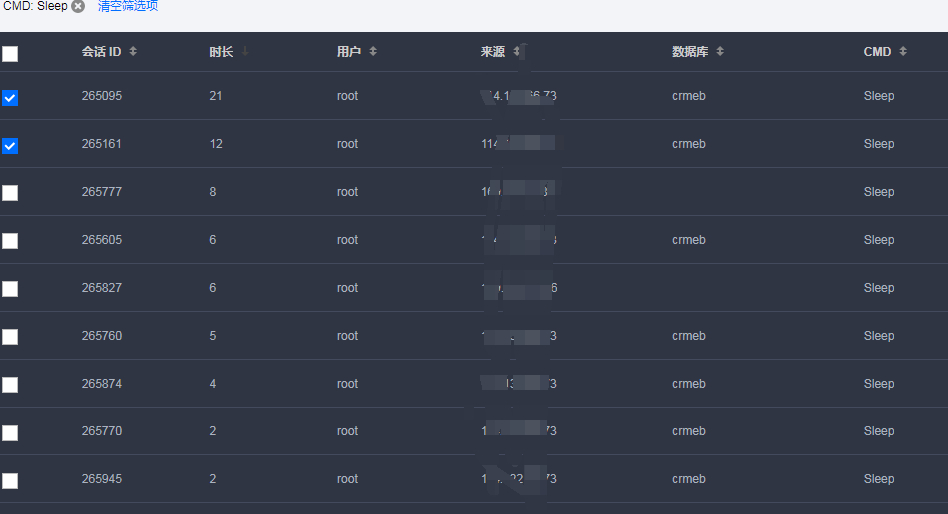Image resolution: width=948 pixels, height=514 pixels.
Task: Sort by the CMD column sort icon
Action: 903,51
